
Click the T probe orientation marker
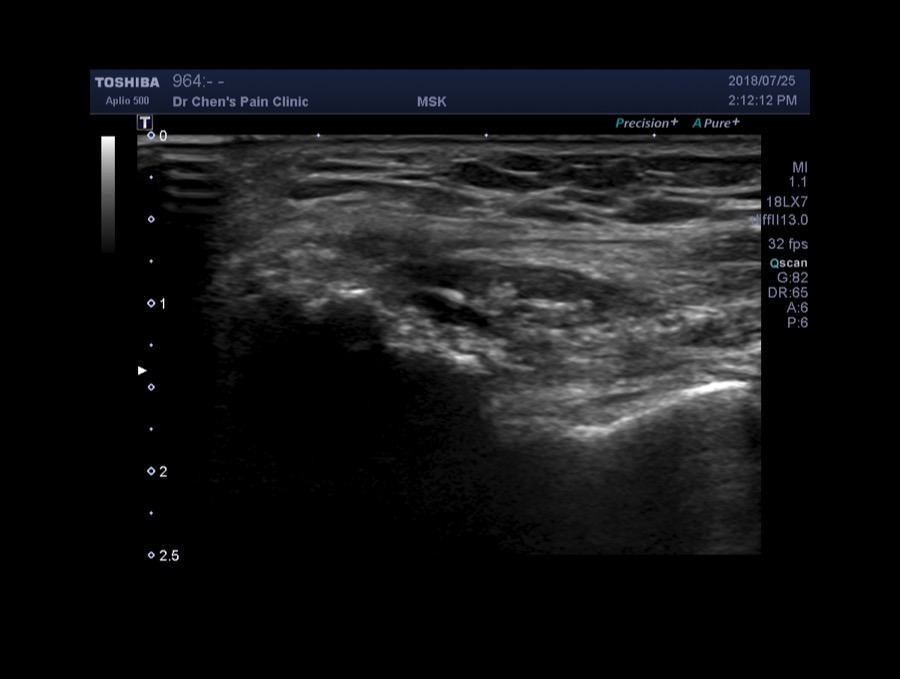[145, 123]
